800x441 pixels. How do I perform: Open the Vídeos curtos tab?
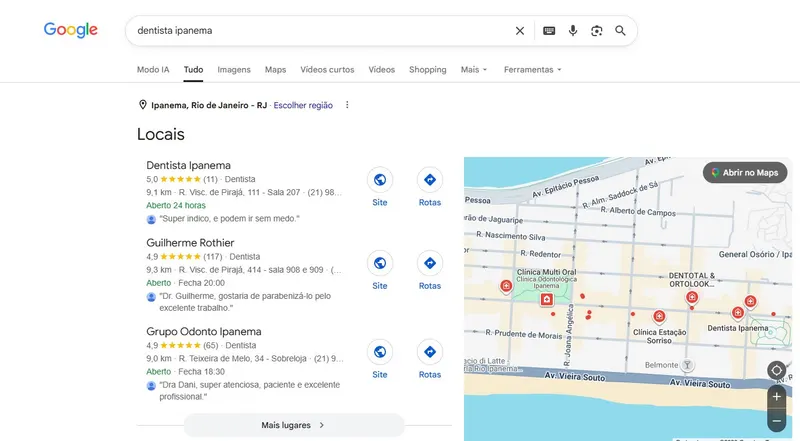click(327, 69)
